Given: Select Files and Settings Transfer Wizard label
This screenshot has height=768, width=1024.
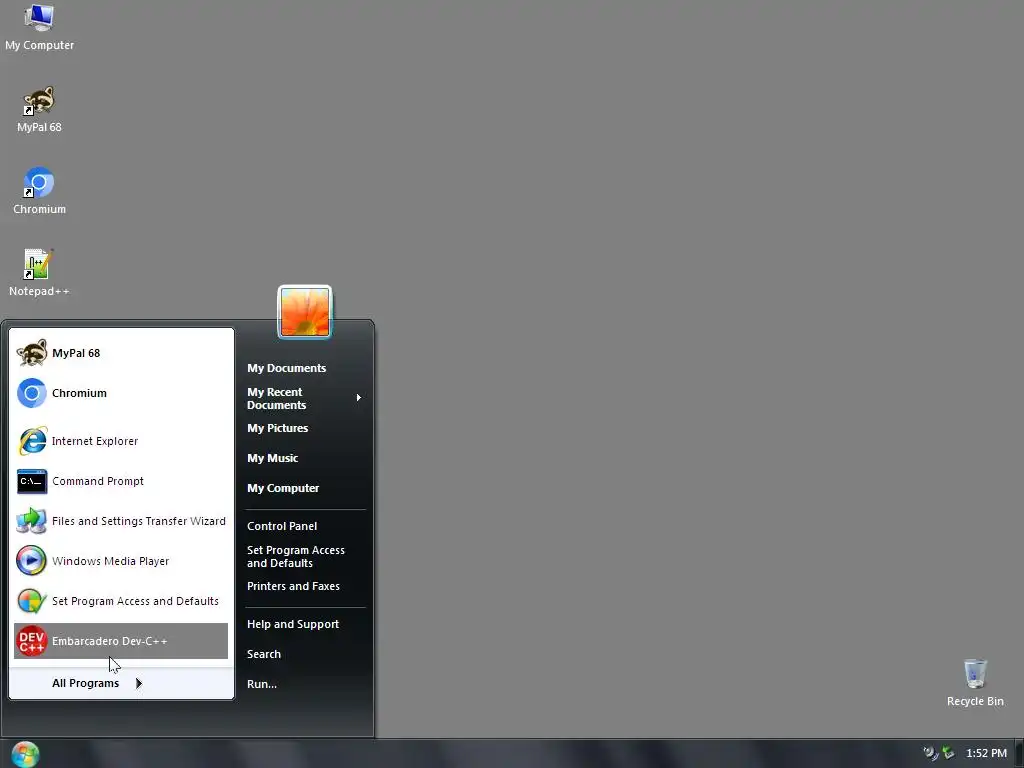Looking at the screenshot, I should (x=138, y=521).
